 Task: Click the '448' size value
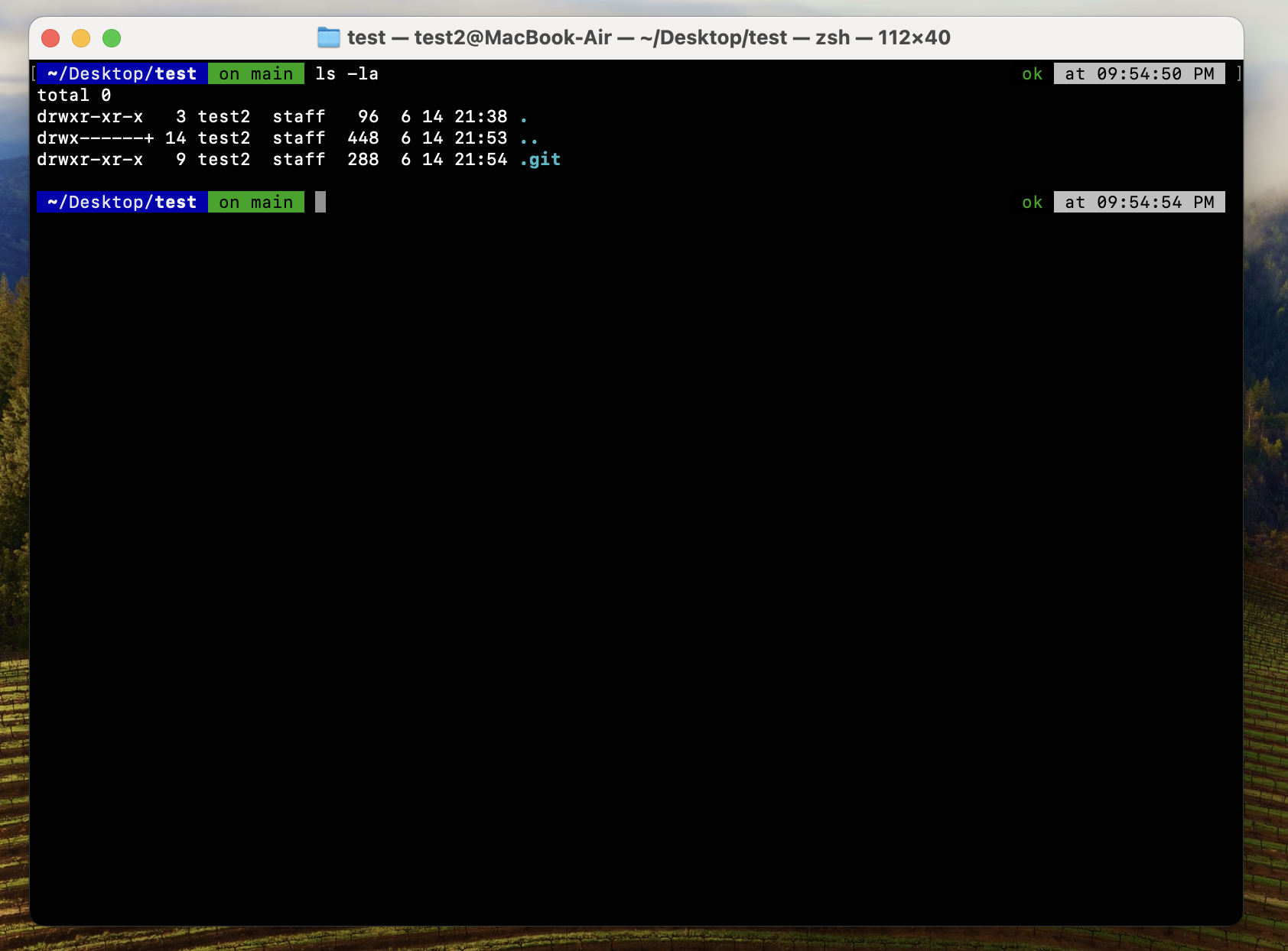pyautogui.click(x=363, y=138)
